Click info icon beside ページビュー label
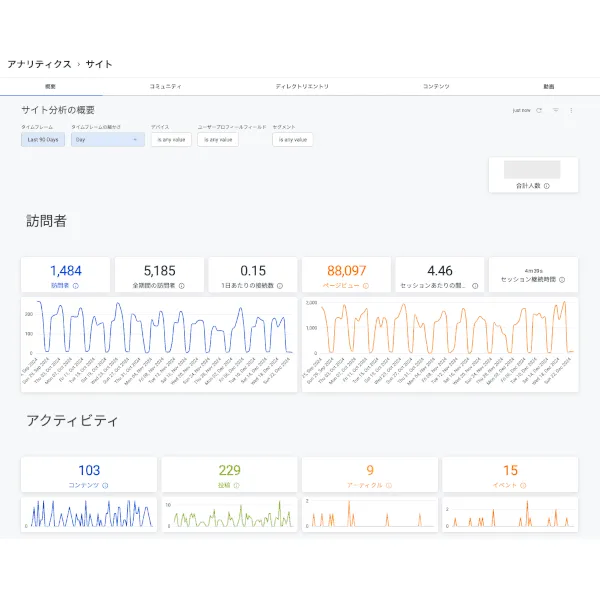 (x=364, y=285)
